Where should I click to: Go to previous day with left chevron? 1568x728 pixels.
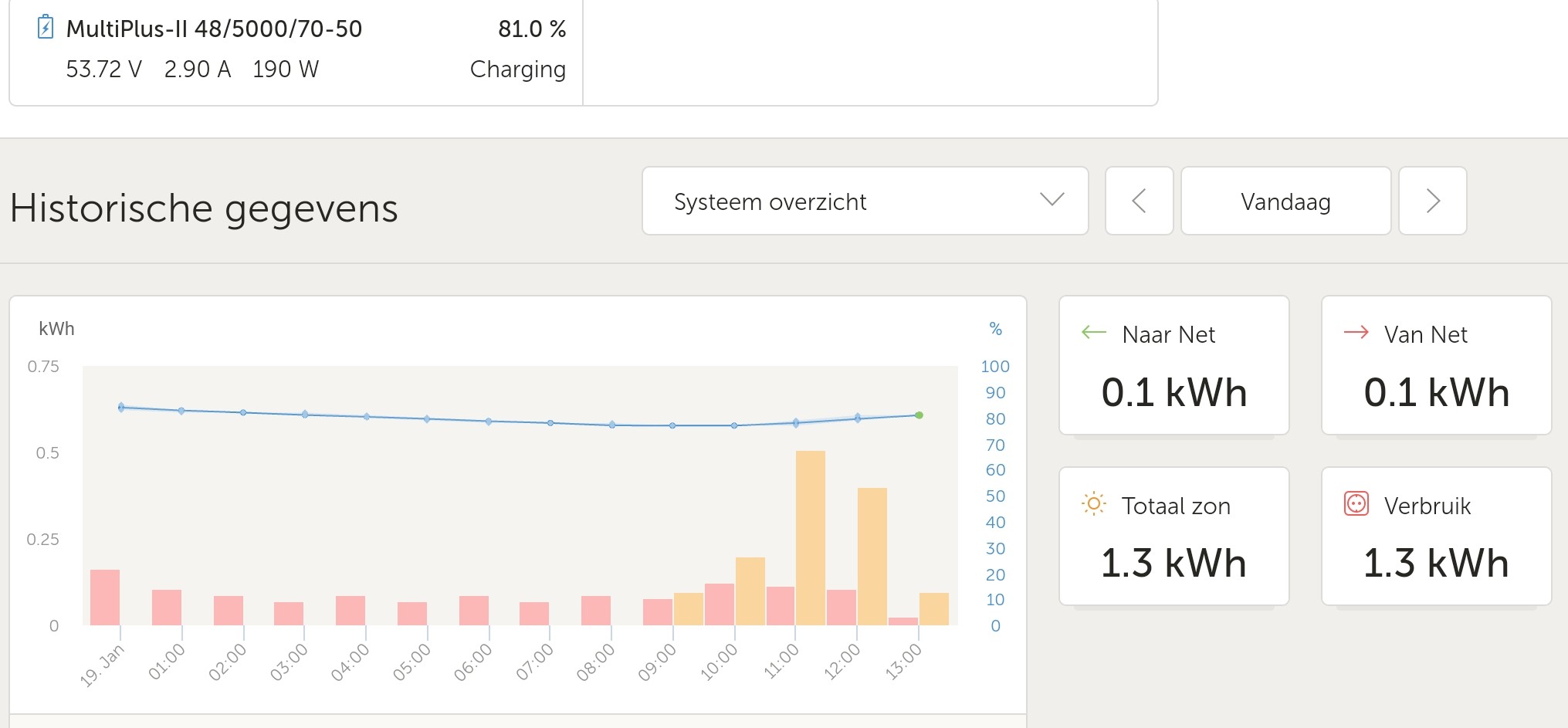tap(1139, 201)
